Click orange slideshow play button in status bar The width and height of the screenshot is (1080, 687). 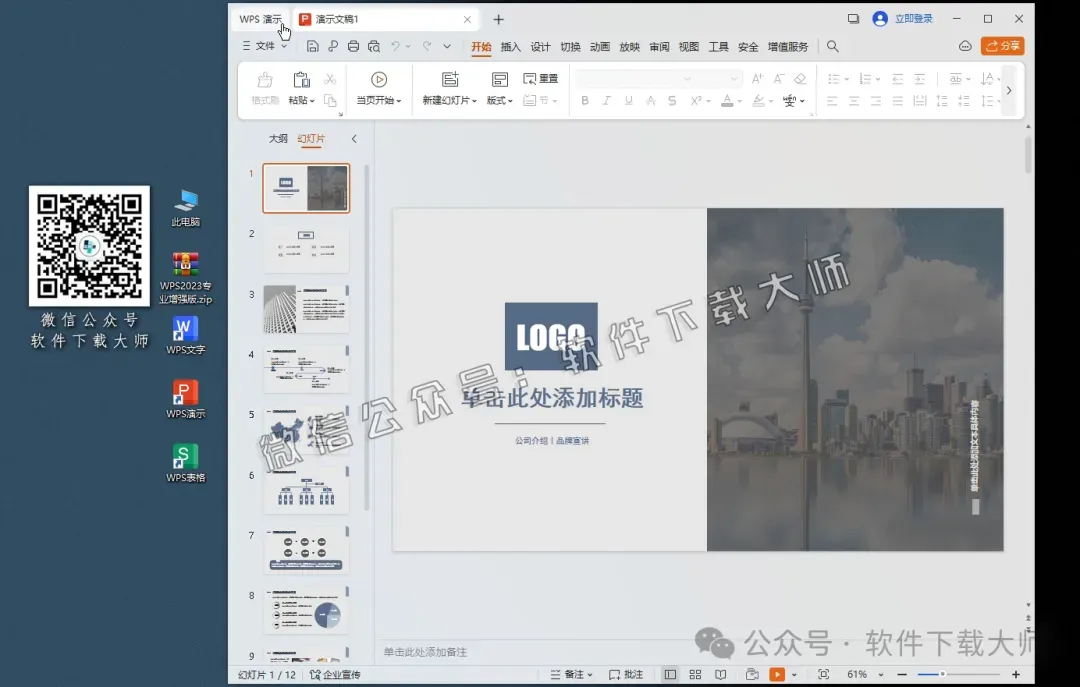[x=777, y=675]
